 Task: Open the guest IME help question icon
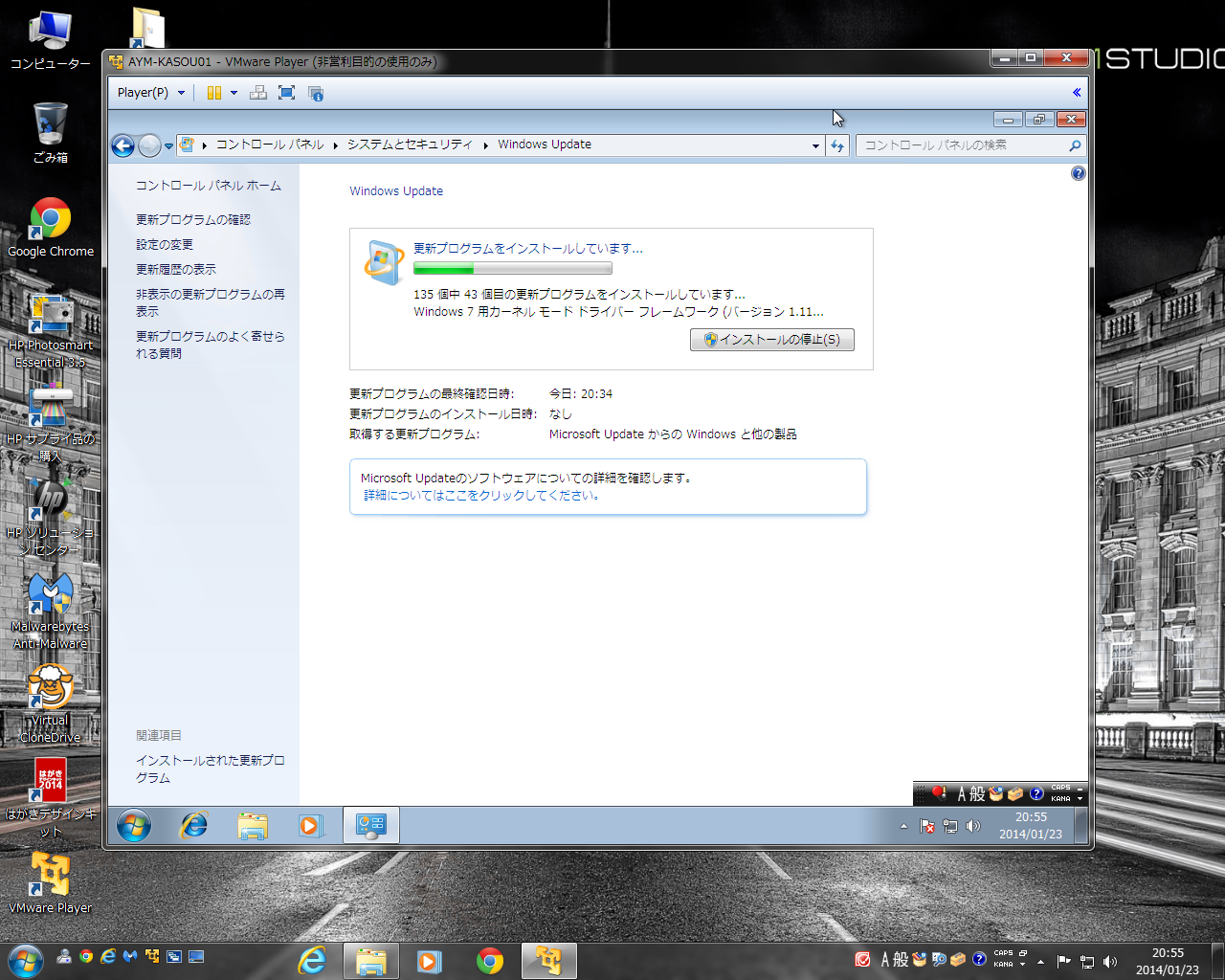1036,793
